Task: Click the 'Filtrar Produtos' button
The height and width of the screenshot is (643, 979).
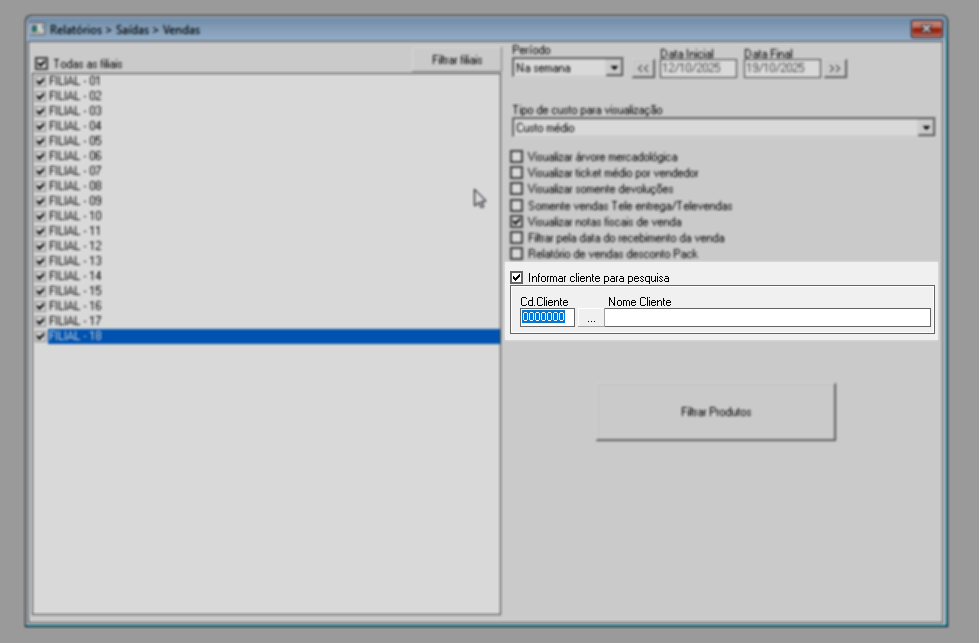Action: point(716,412)
